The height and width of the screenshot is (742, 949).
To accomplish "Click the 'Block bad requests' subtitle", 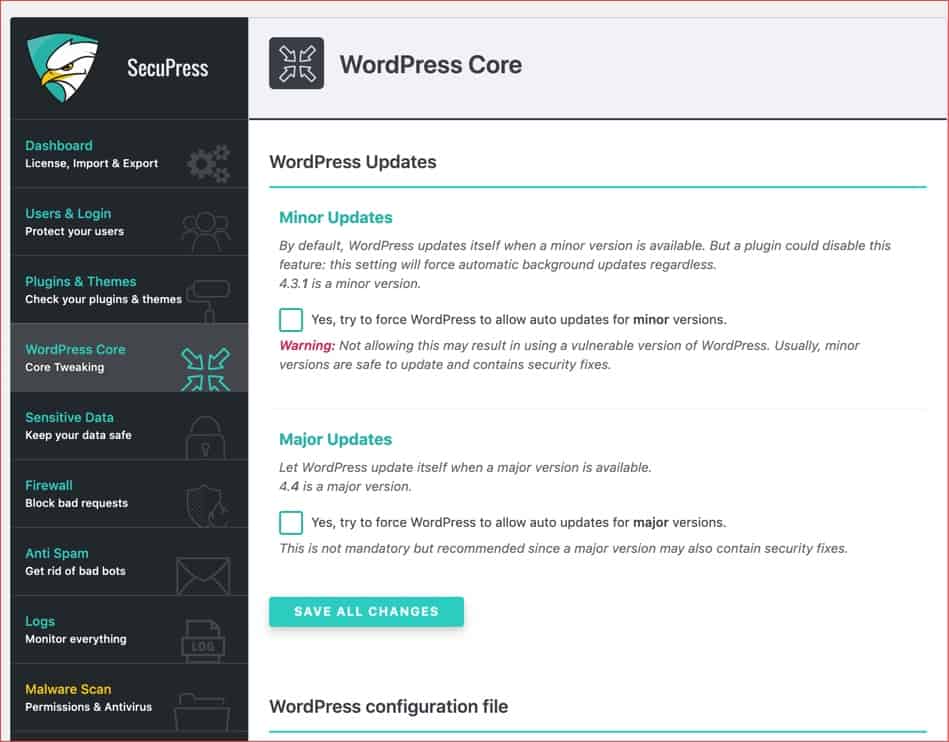I will click(x=76, y=503).
